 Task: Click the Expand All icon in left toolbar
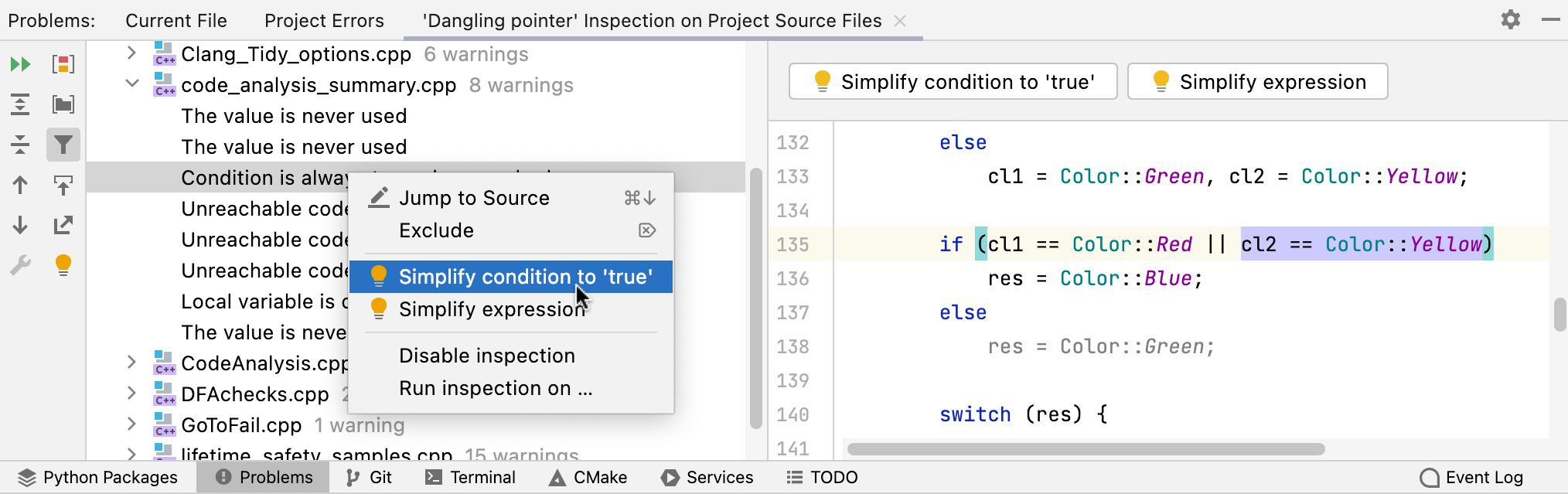(x=21, y=104)
